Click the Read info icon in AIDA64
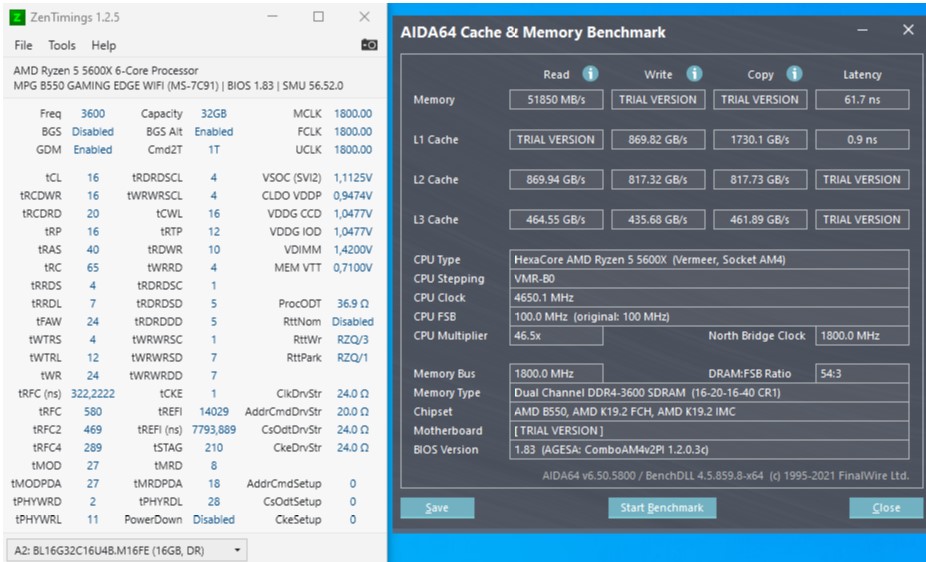Image resolution: width=926 pixels, height=562 pixels. point(590,74)
